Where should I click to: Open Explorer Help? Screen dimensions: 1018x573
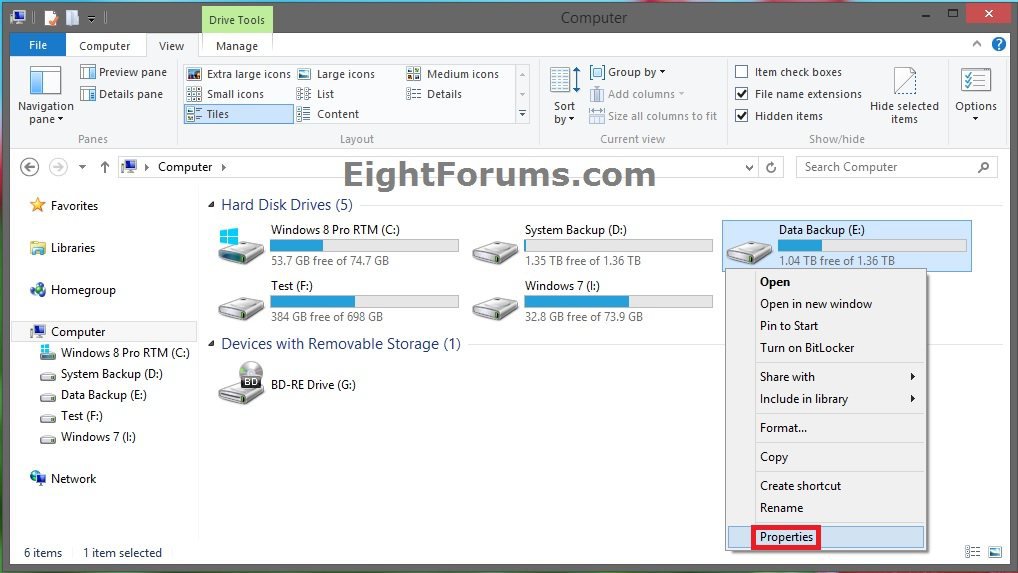tap(999, 44)
